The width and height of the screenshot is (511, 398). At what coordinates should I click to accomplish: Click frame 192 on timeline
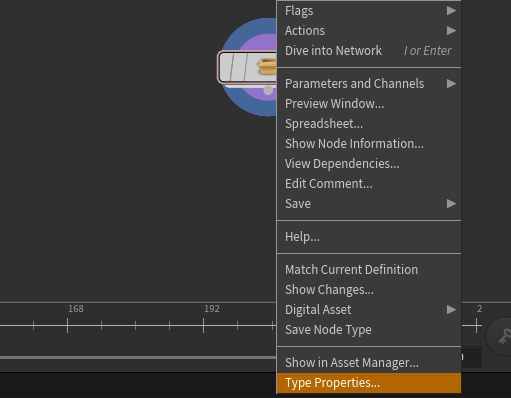point(203,325)
